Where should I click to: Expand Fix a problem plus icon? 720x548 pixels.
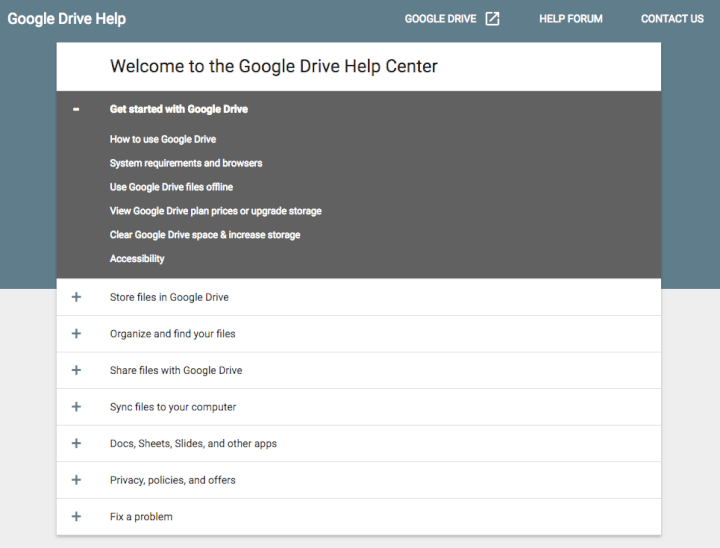point(76,516)
